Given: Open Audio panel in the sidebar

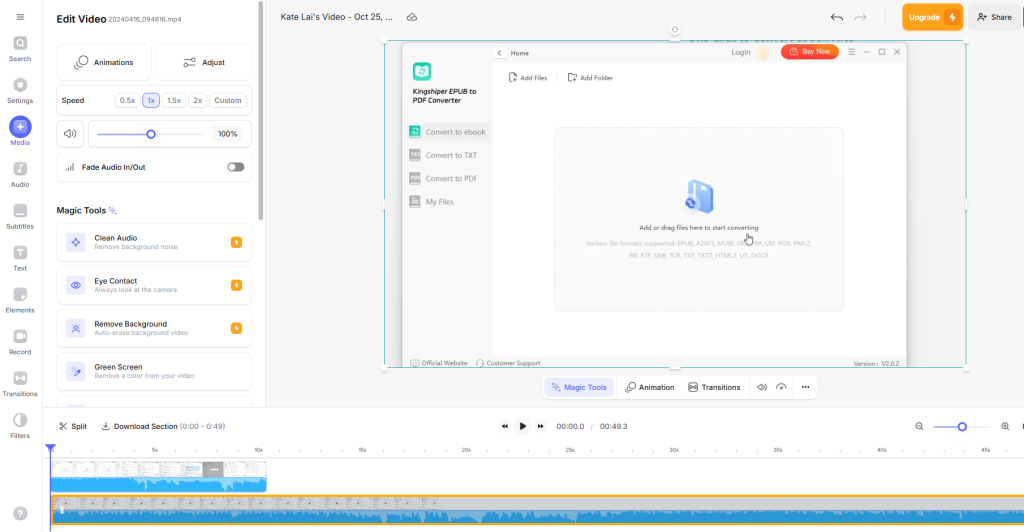Looking at the screenshot, I should click(x=20, y=174).
